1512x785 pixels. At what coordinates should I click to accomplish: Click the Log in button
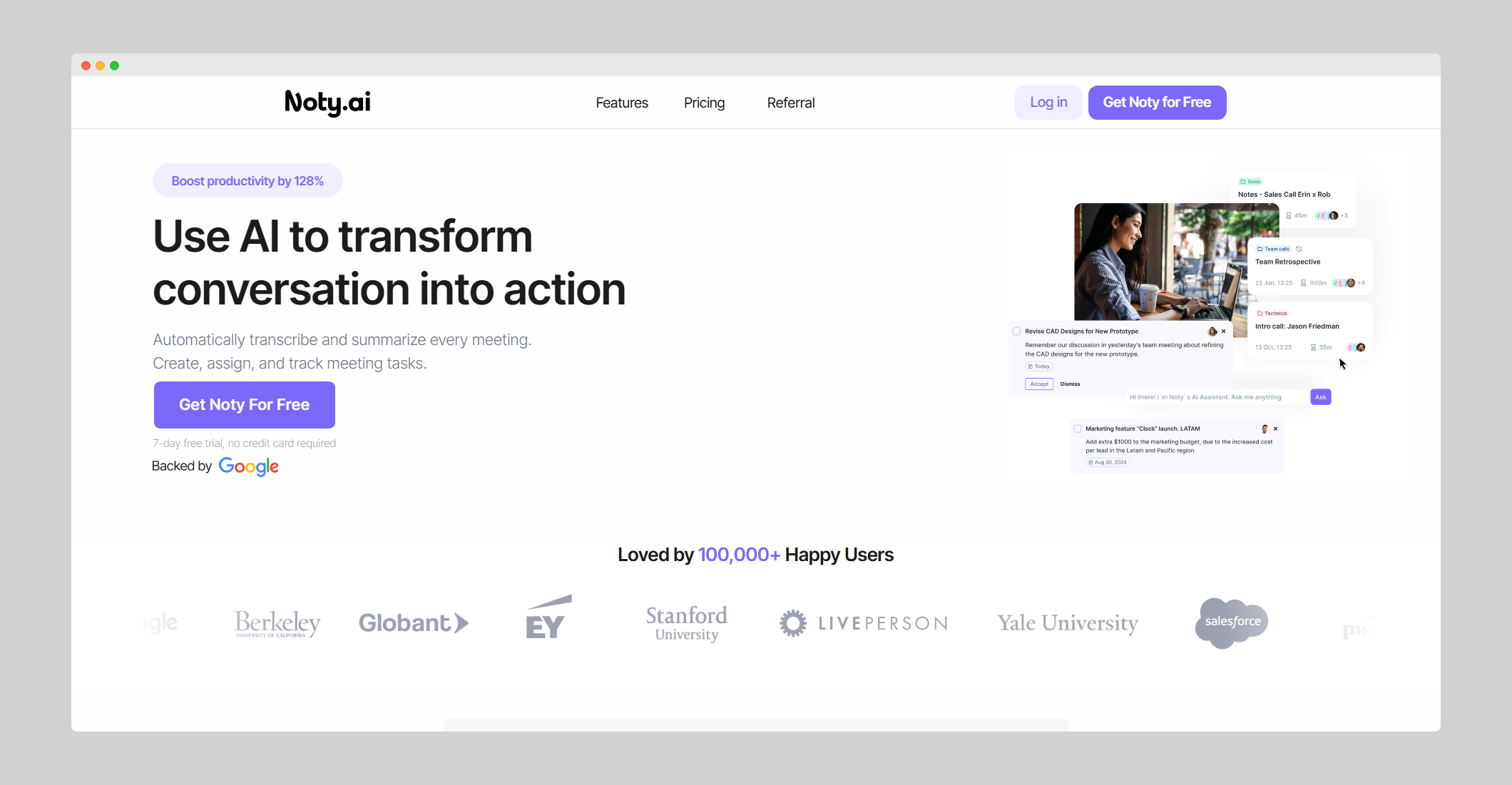click(1048, 103)
